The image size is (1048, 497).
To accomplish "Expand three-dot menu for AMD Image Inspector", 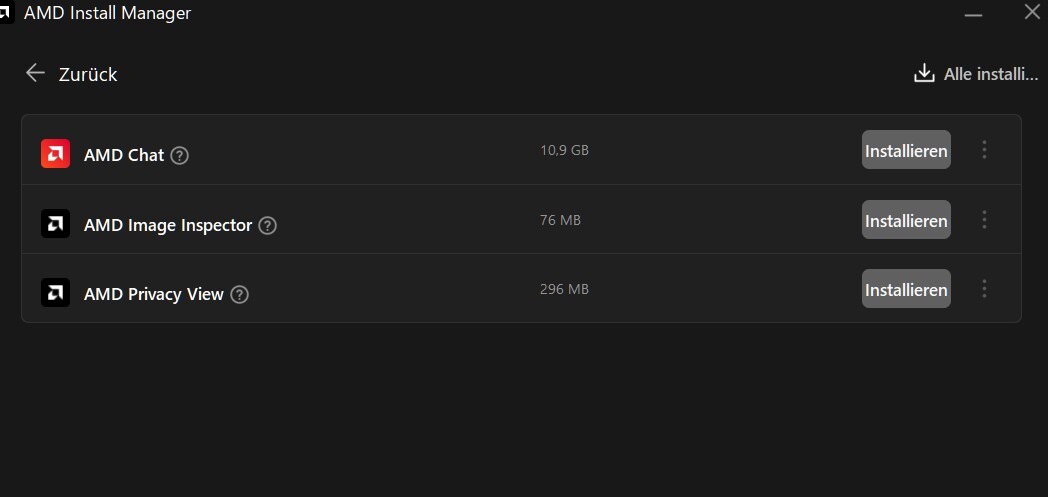I will [x=984, y=220].
